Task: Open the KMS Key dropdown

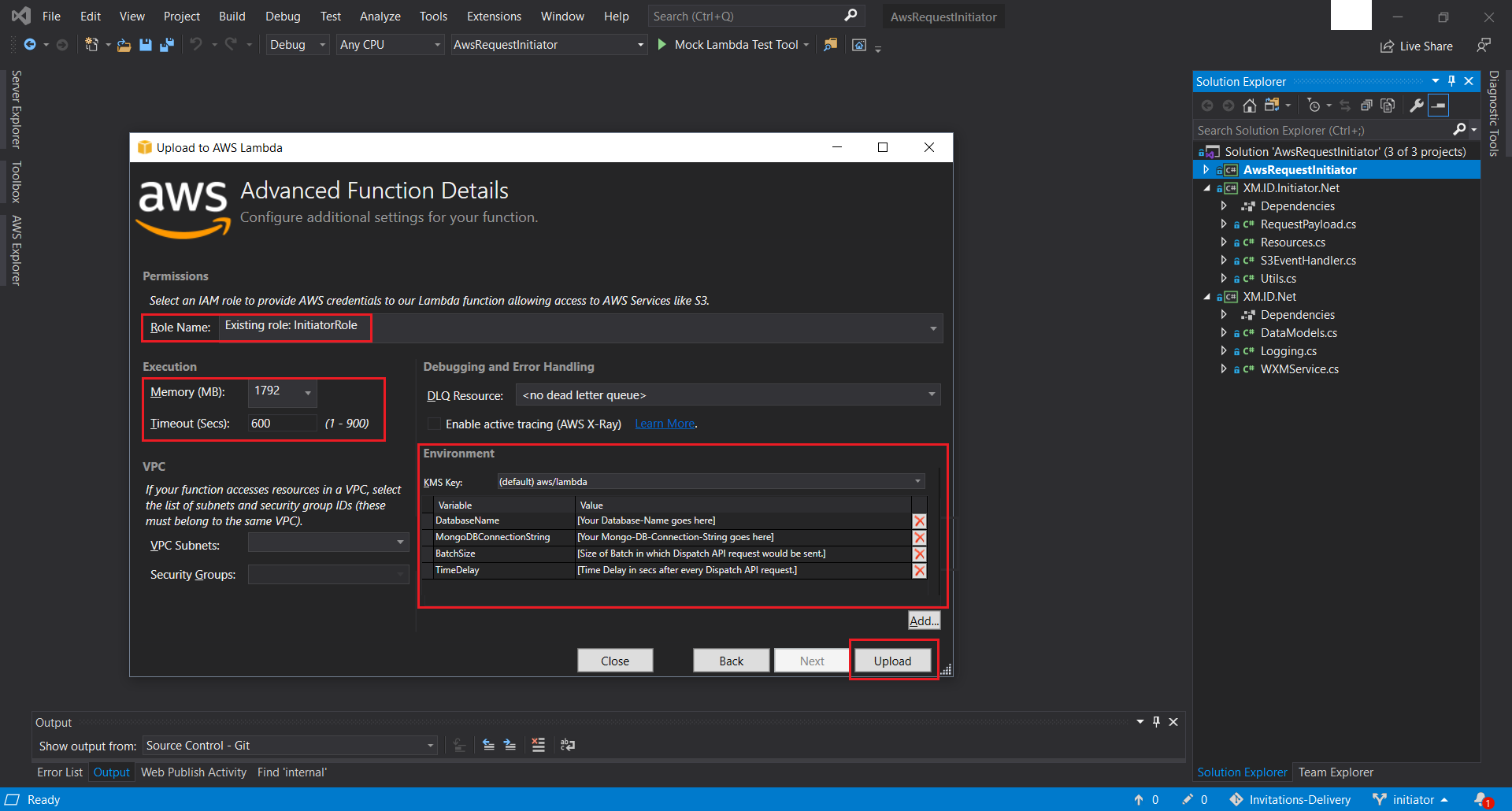Action: 917,481
